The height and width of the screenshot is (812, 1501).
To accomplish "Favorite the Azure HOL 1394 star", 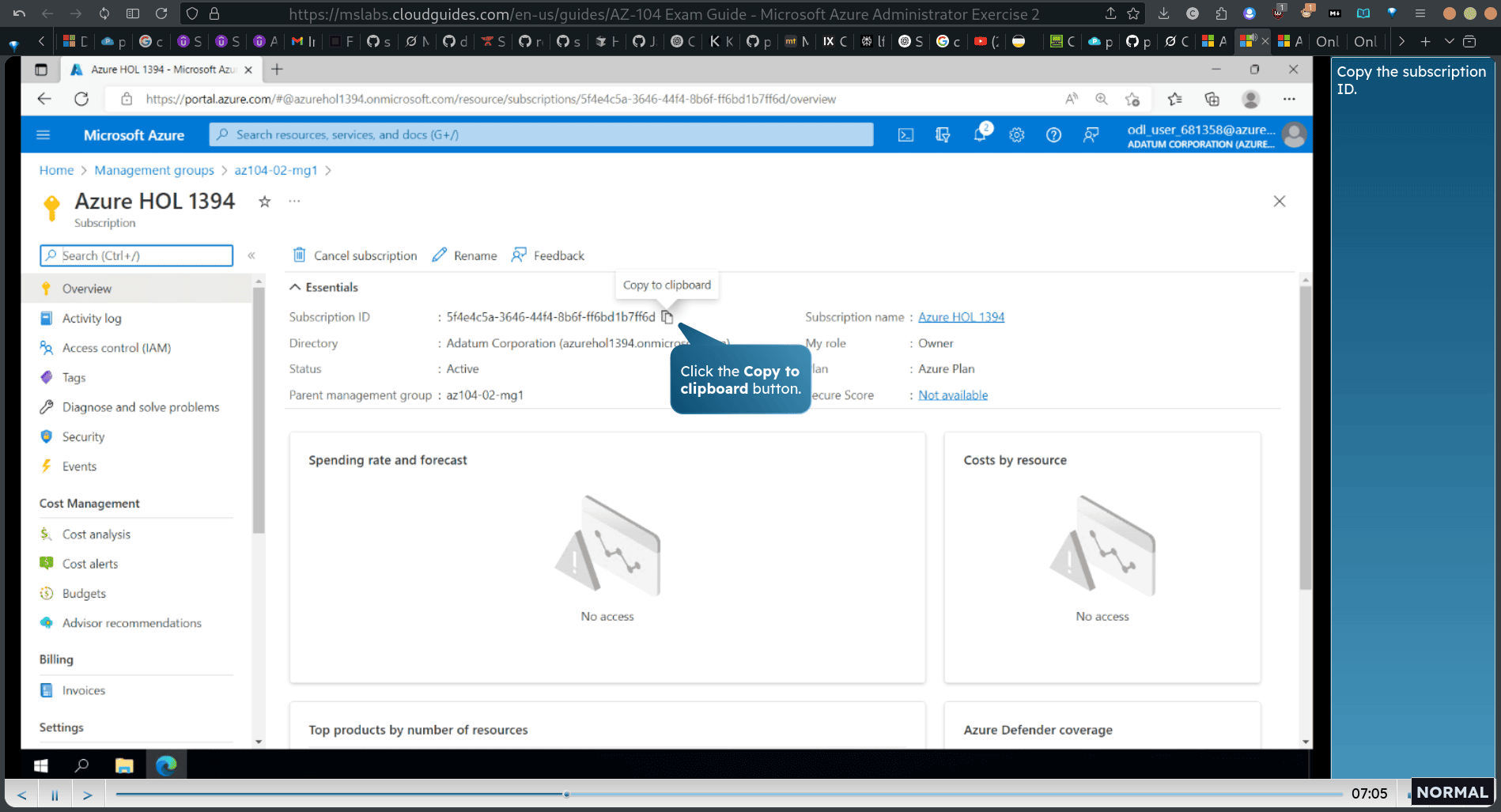I will [x=265, y=202].
